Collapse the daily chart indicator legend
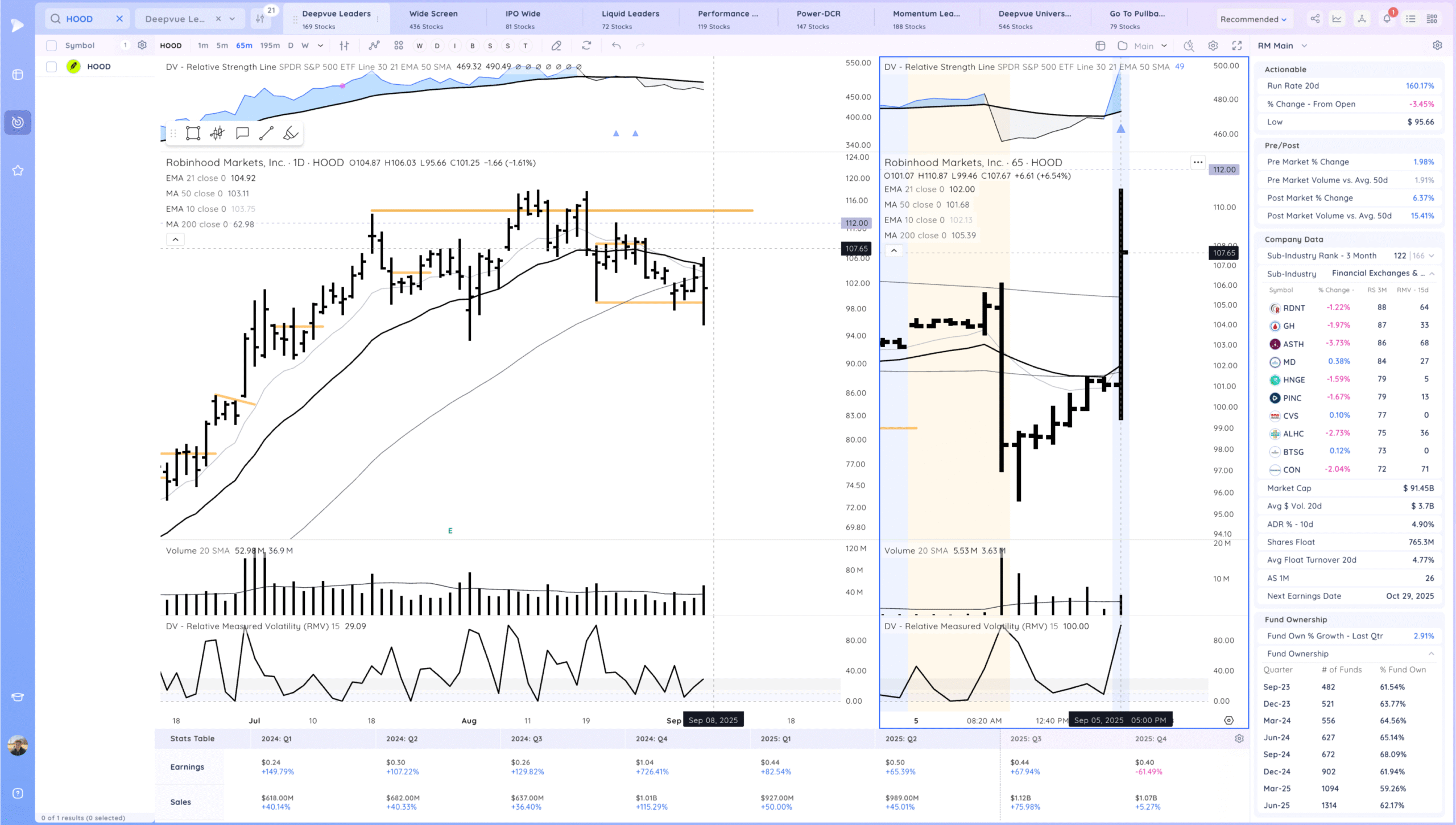1456x825 pixels. (176, 240)
